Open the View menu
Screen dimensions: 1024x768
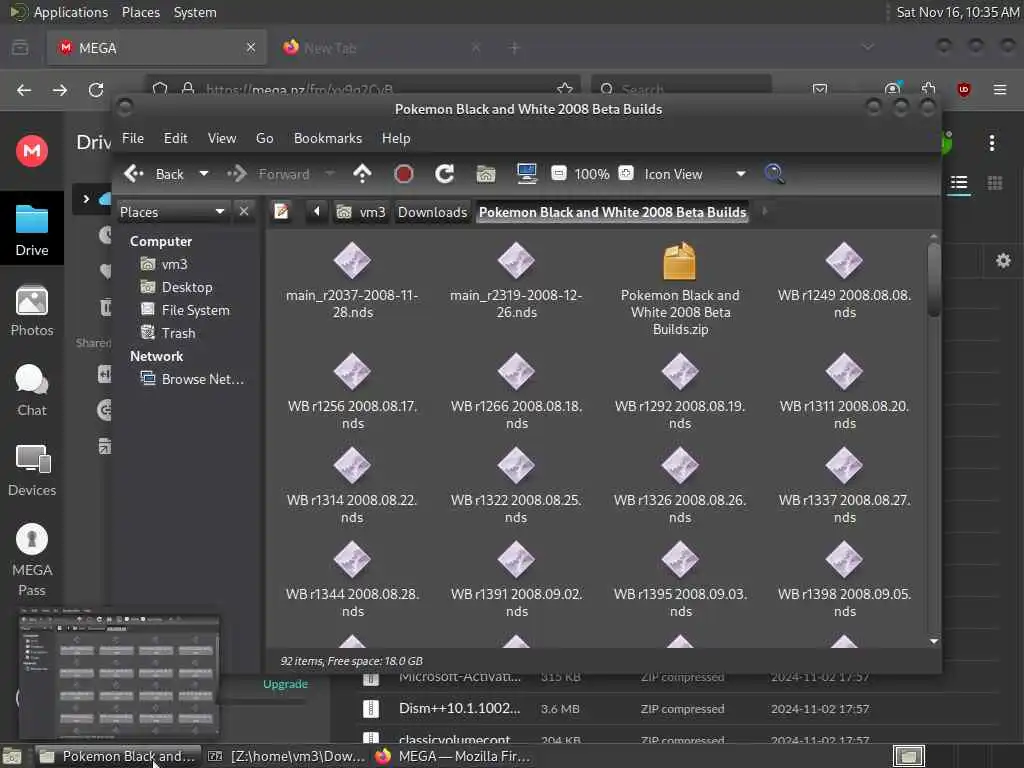(x=221, y=138)
